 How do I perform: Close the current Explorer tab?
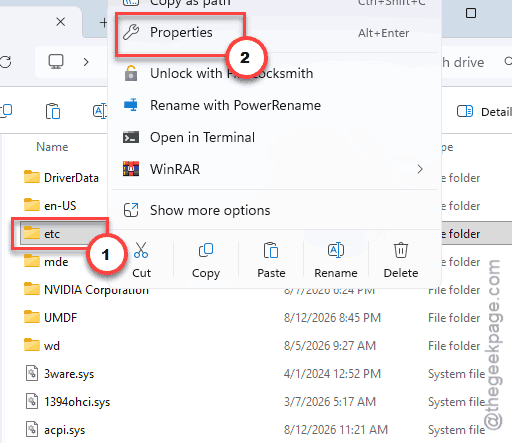click(x=61, y=22)
